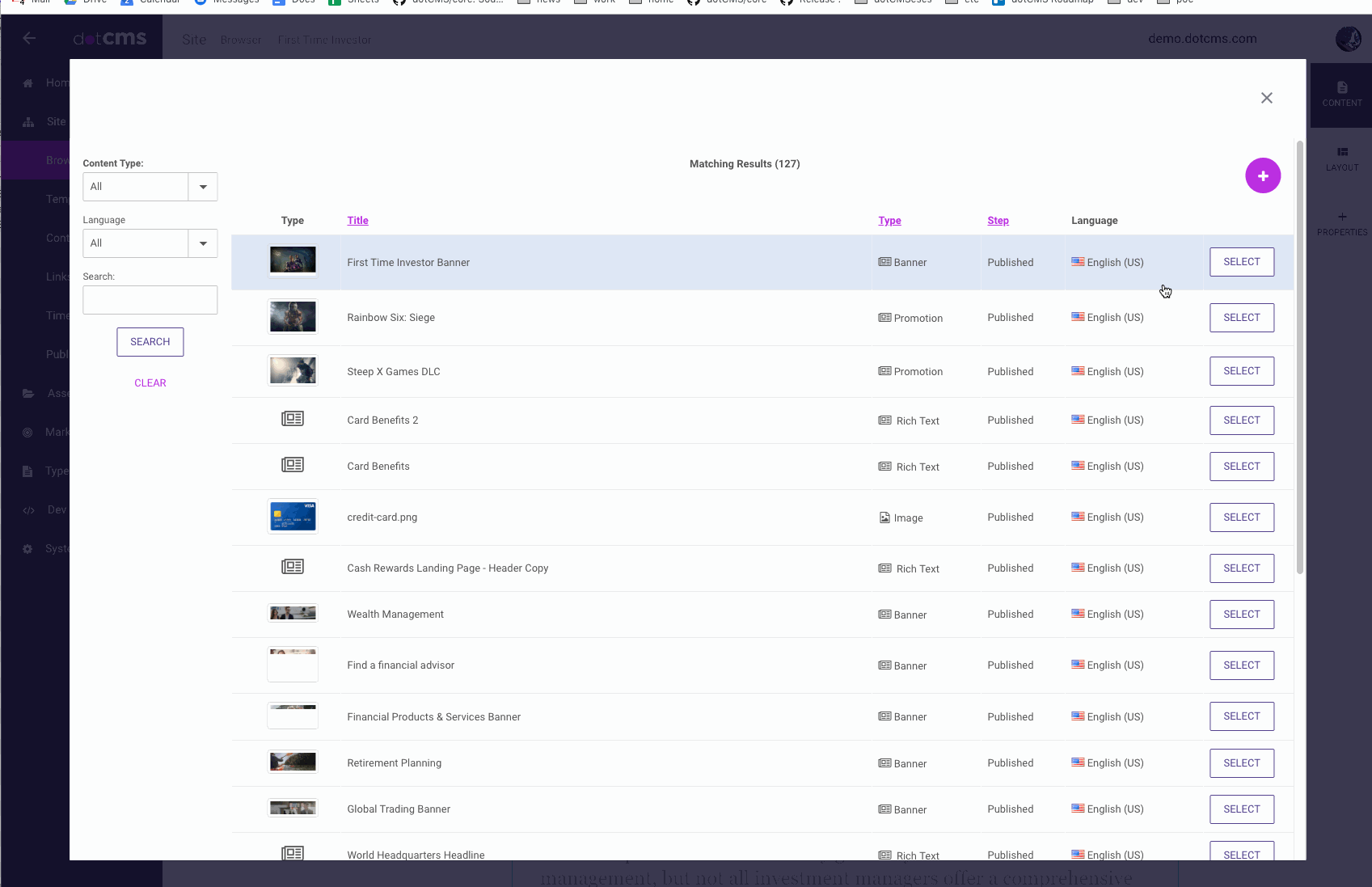This screenshot has height=887, width=1372.
Task: Expand the PROPERTIES panel
Action: pyautogui.click(x=1341, y=223)
